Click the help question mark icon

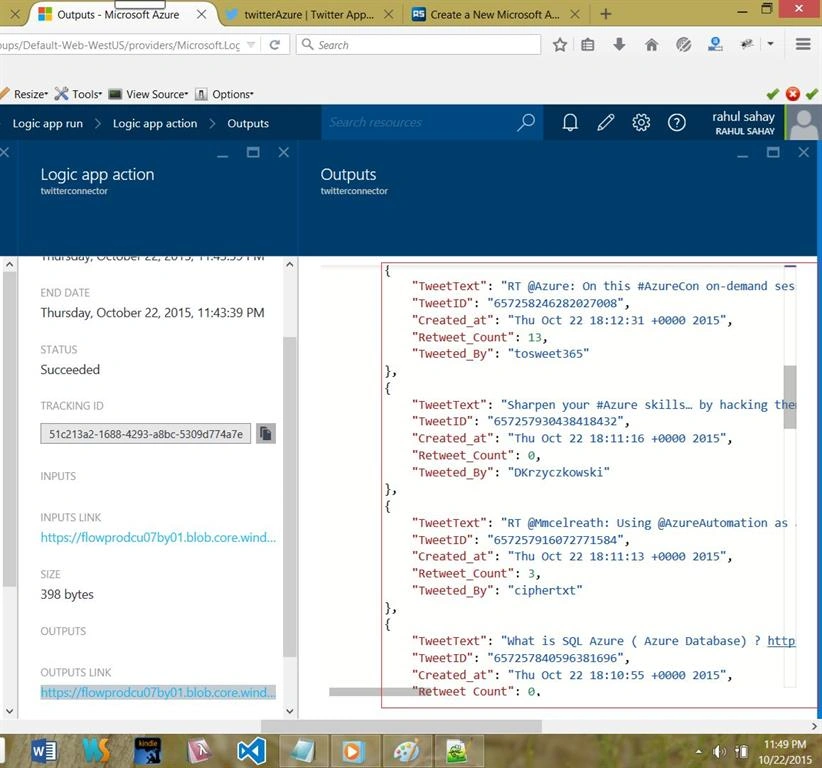coord(676,123)
